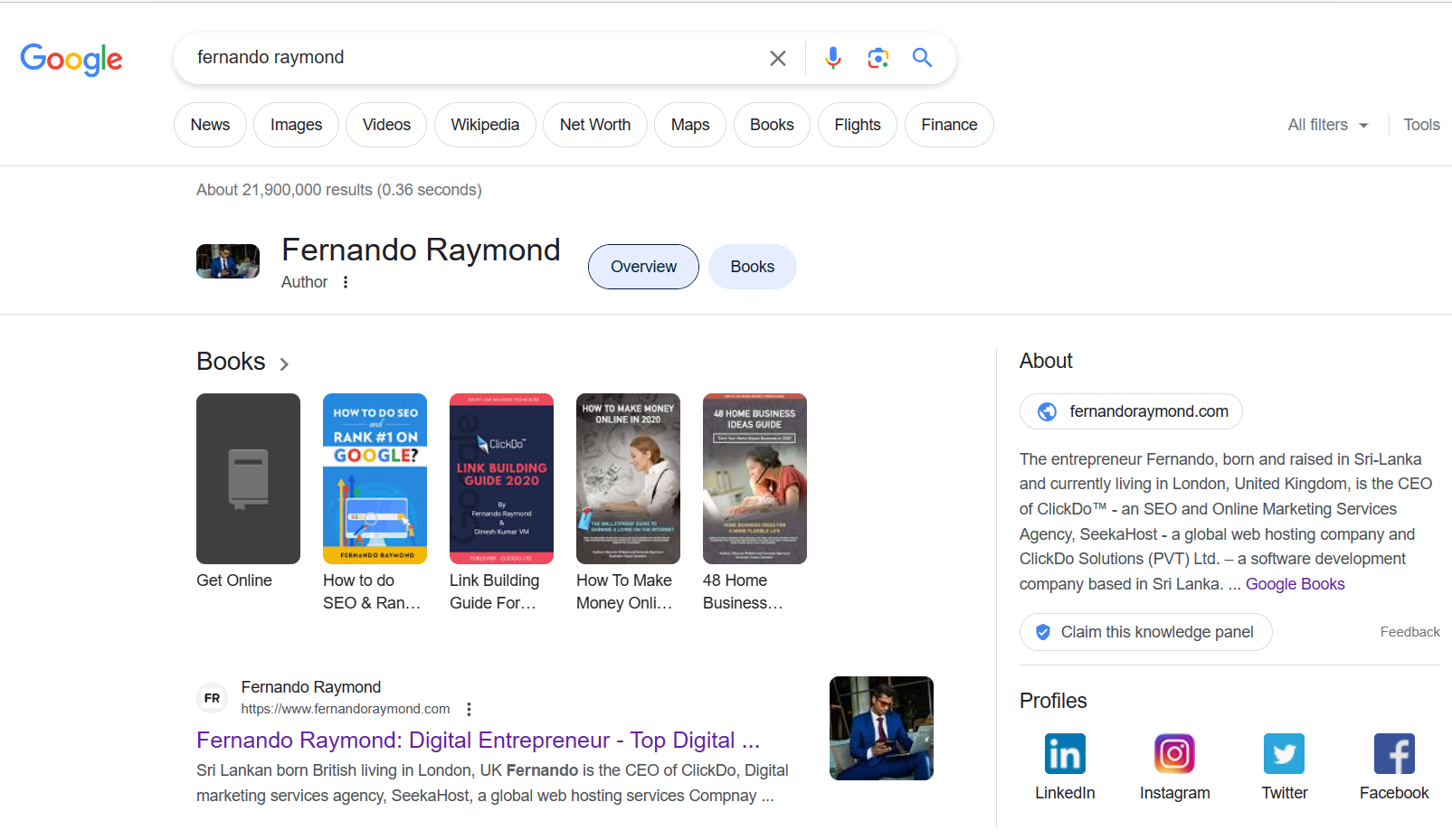The height and width of the screenshot is (840, 1452).
Task: Open How to do SEO book cover
Action: tap(375, 478)
